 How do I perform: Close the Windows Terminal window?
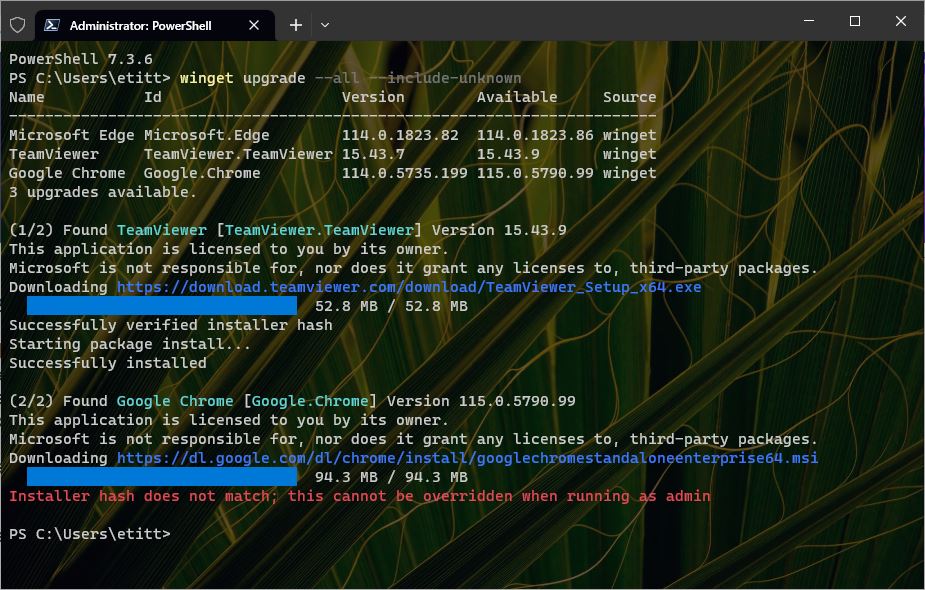900,22
